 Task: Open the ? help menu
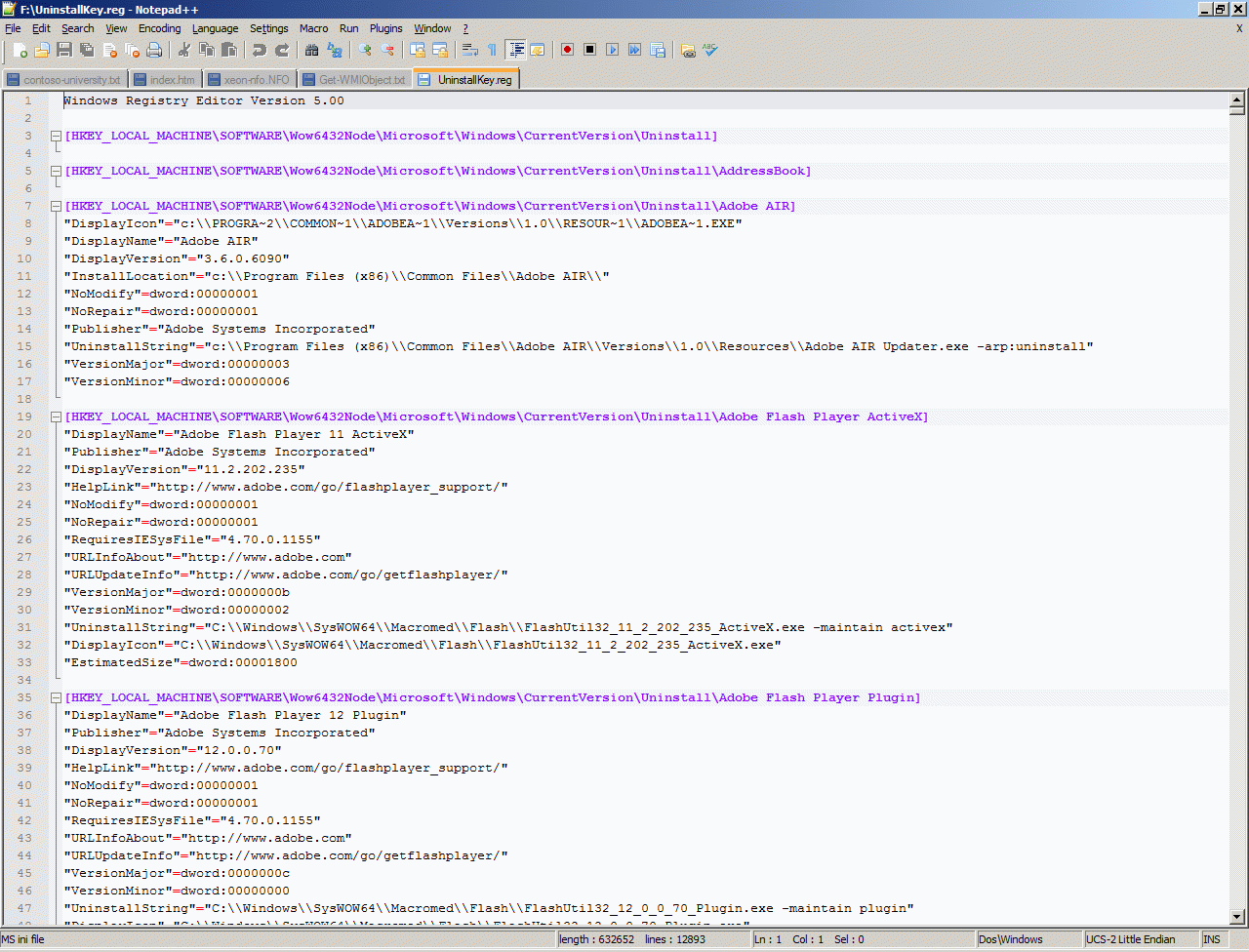click(465, 28)
